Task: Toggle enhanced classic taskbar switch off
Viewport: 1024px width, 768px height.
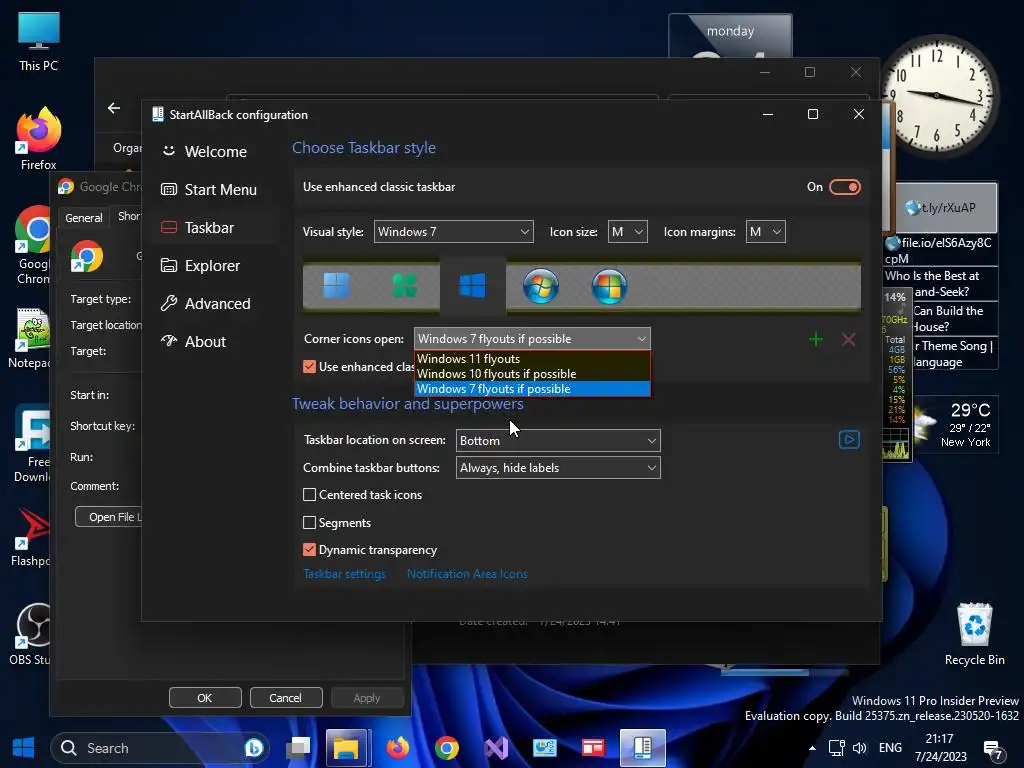Action: (845, 187)
